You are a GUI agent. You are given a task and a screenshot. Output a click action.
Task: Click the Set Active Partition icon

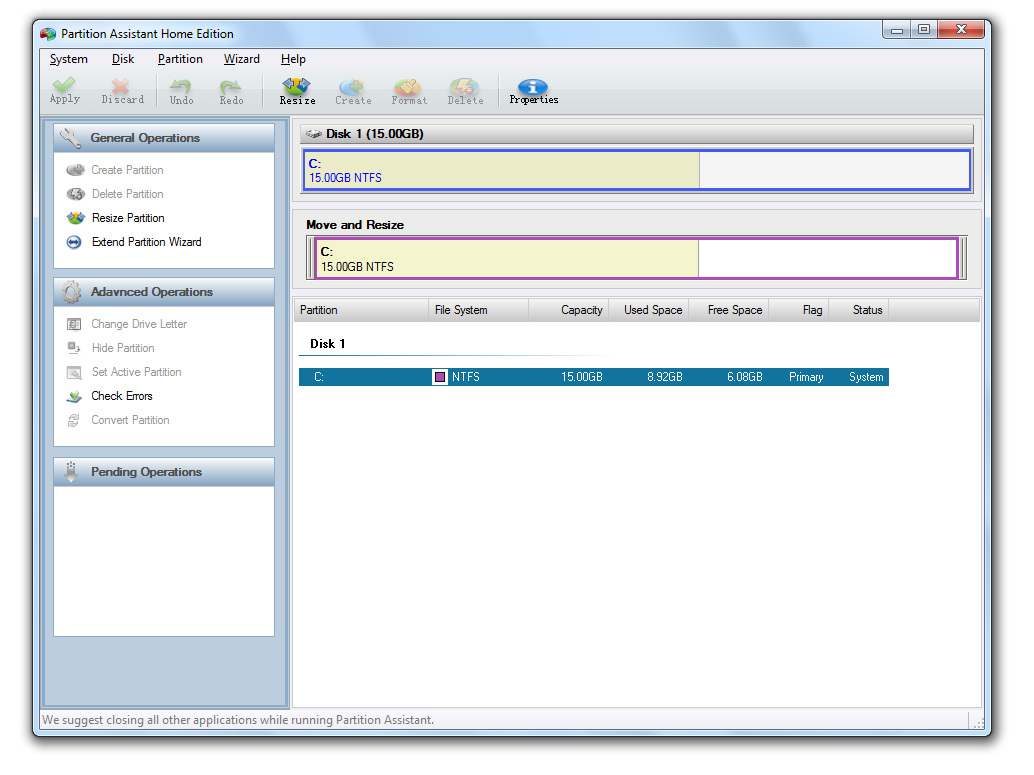(74, 372)
